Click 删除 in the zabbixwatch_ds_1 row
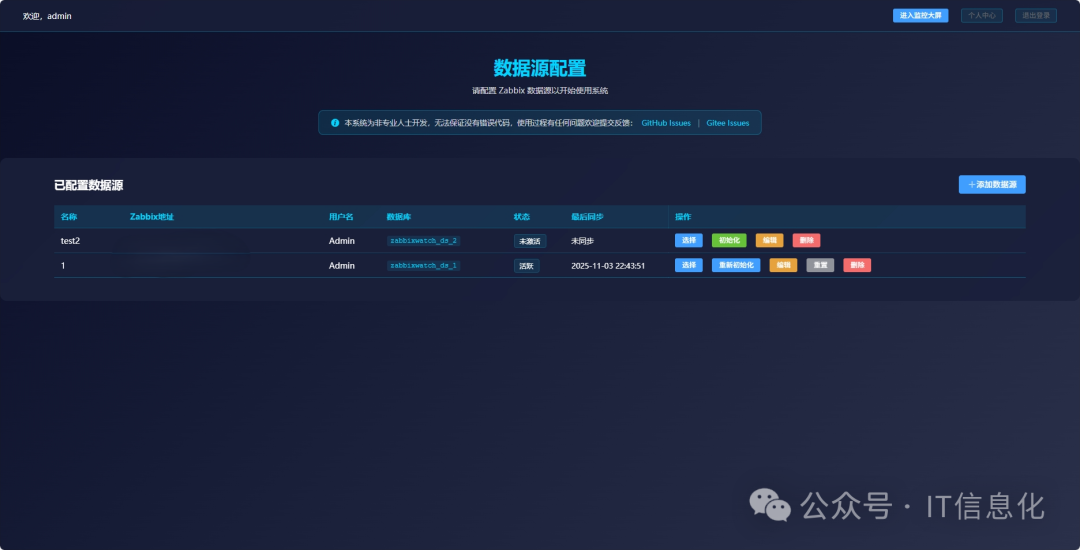This screenshot has height=550, width=1080. coord(857,265)
